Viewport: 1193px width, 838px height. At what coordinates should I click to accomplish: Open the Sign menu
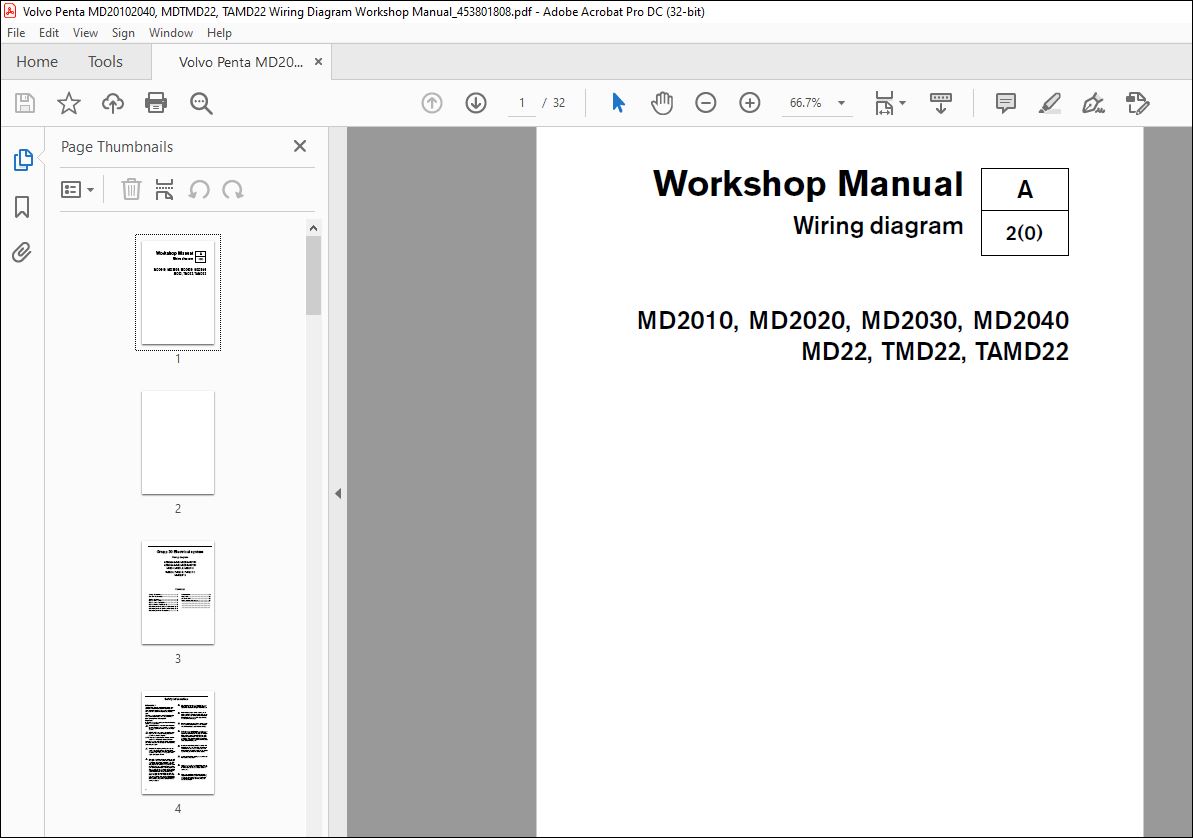(122, 33)
